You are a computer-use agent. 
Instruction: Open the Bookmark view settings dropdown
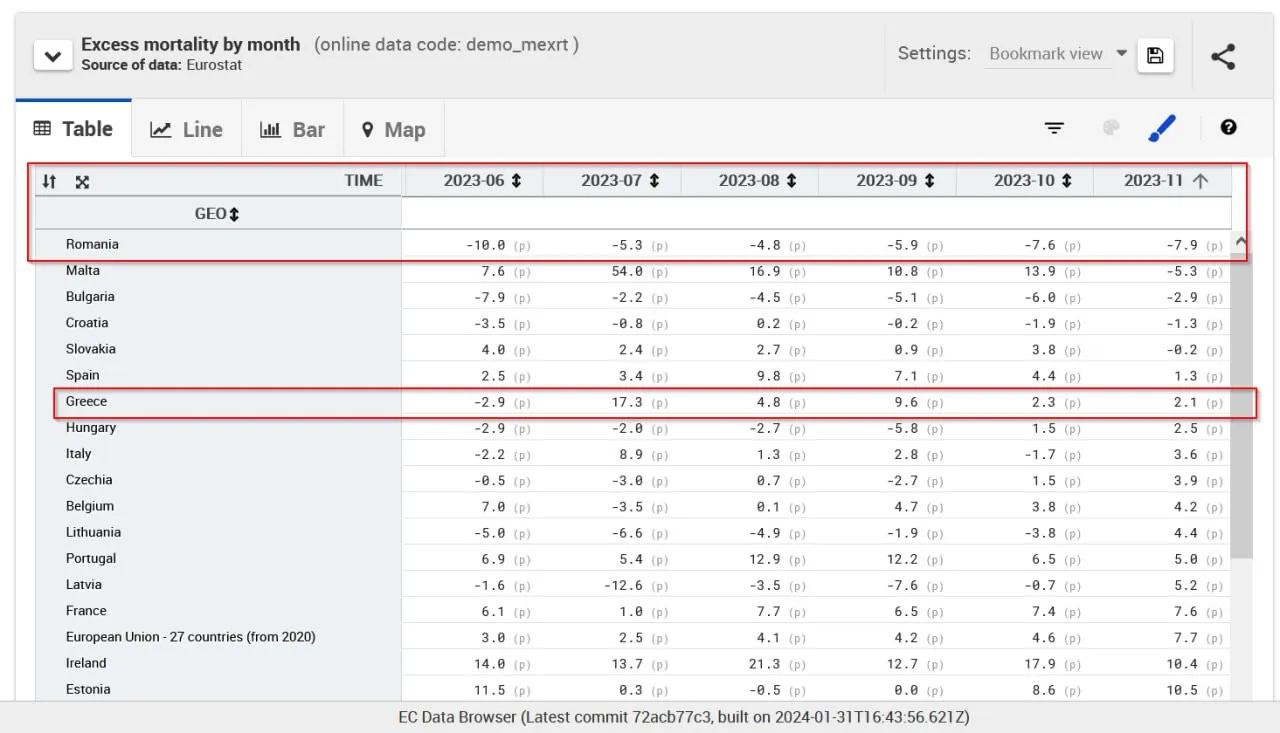(1058, 54)
